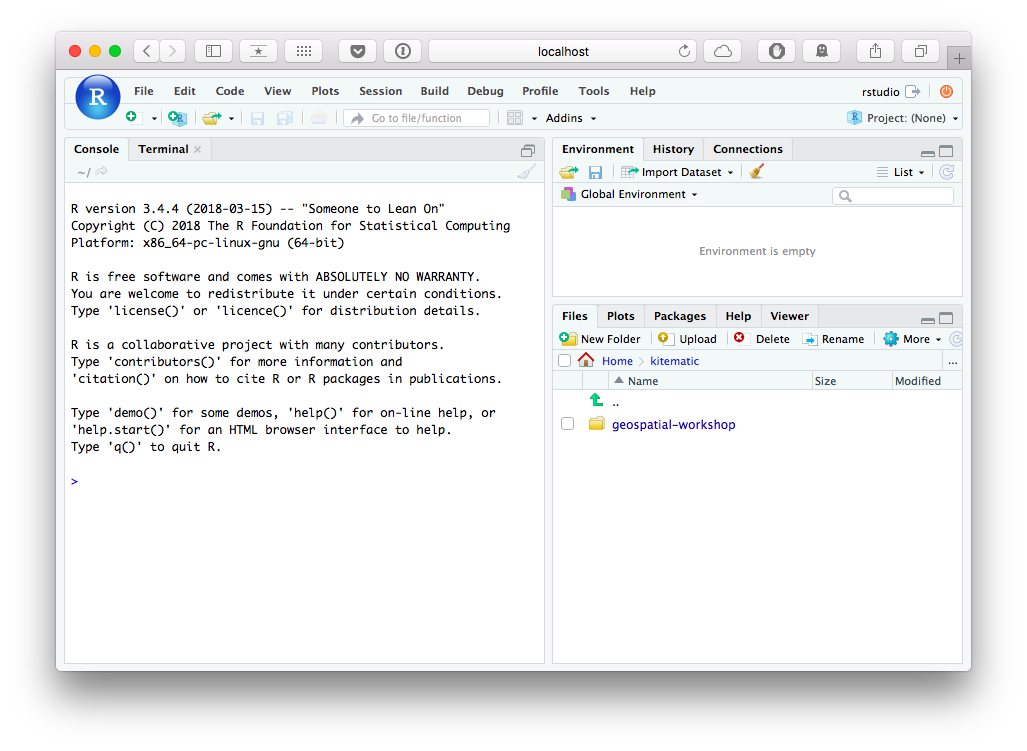The width and height of the screenshot is (1027, 751).
Task: Open the Tools menu
Action: (x=593, y=91)
